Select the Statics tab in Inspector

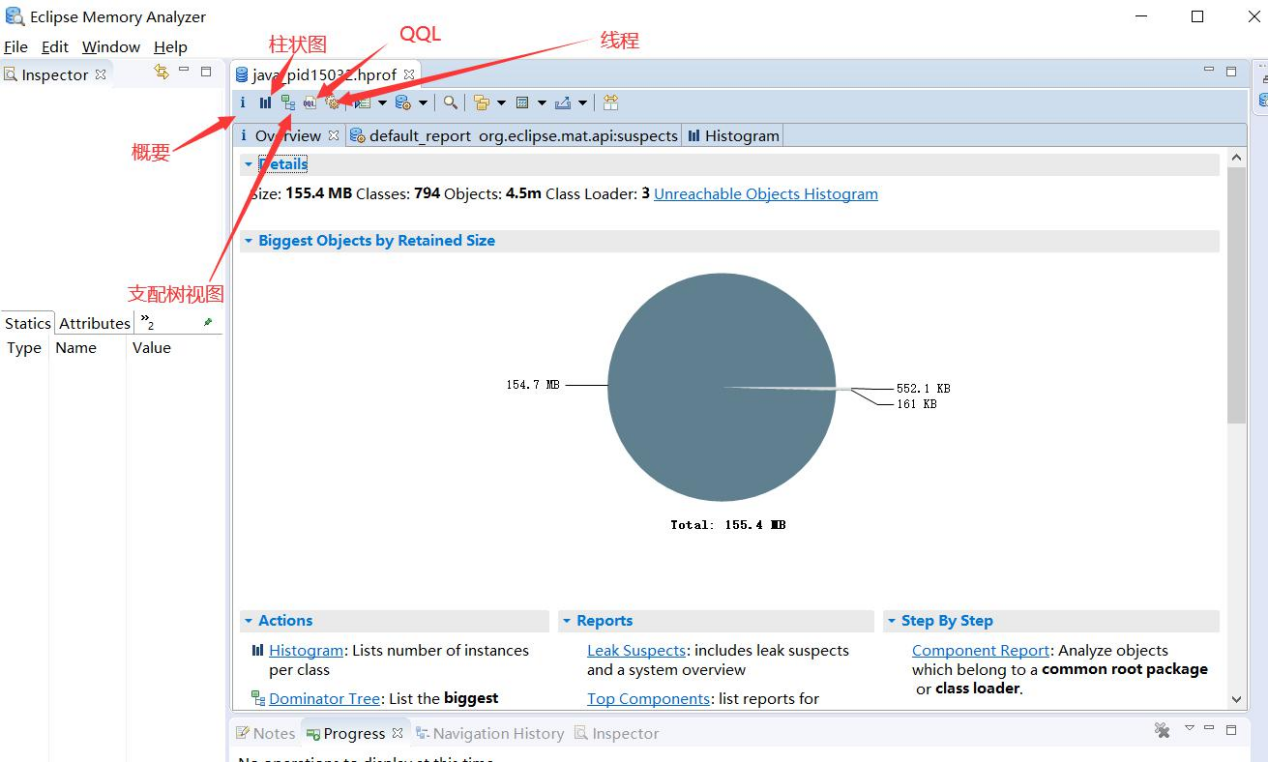pos(27,323)
